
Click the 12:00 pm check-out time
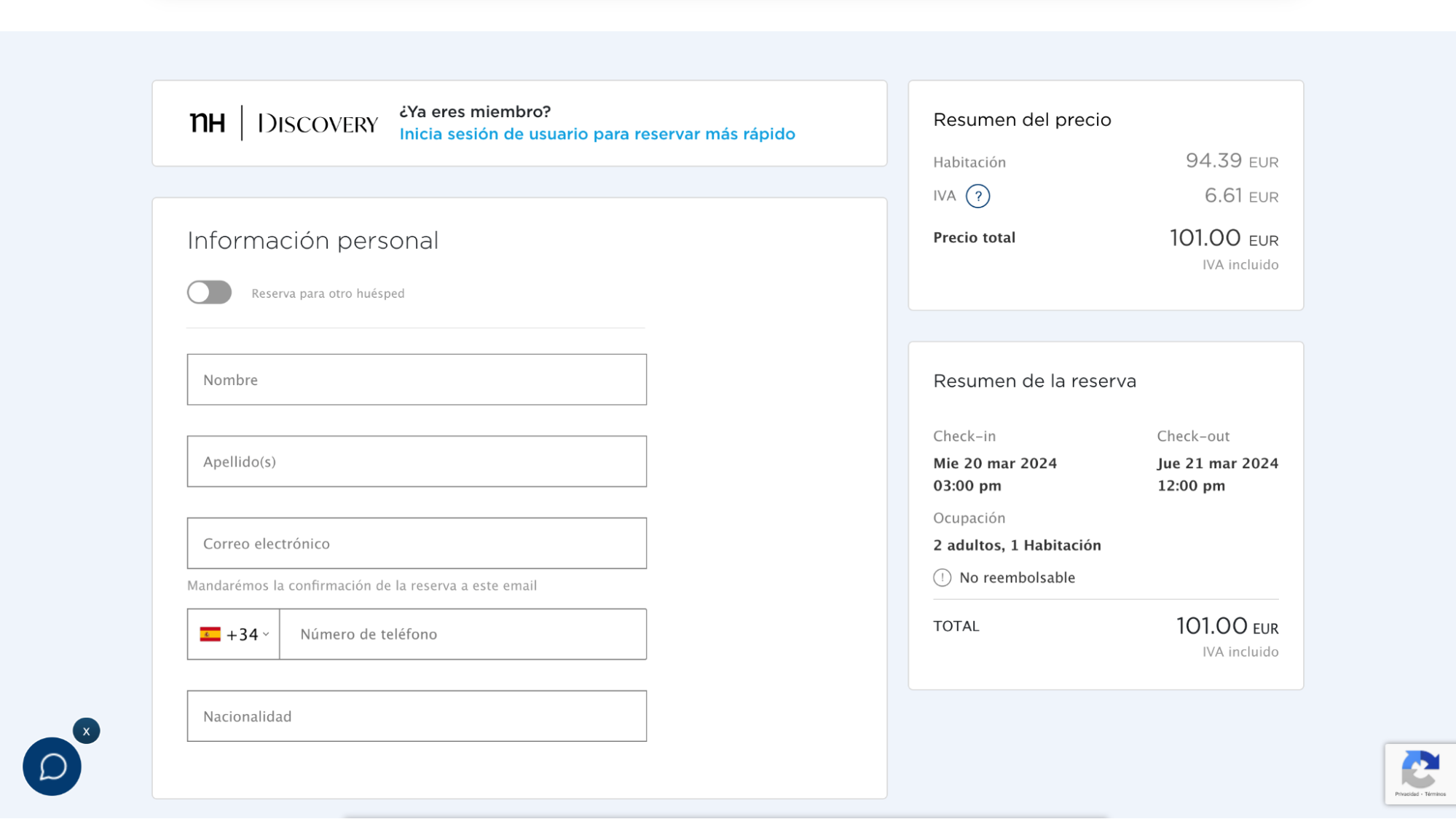[x=1192, y=486]
